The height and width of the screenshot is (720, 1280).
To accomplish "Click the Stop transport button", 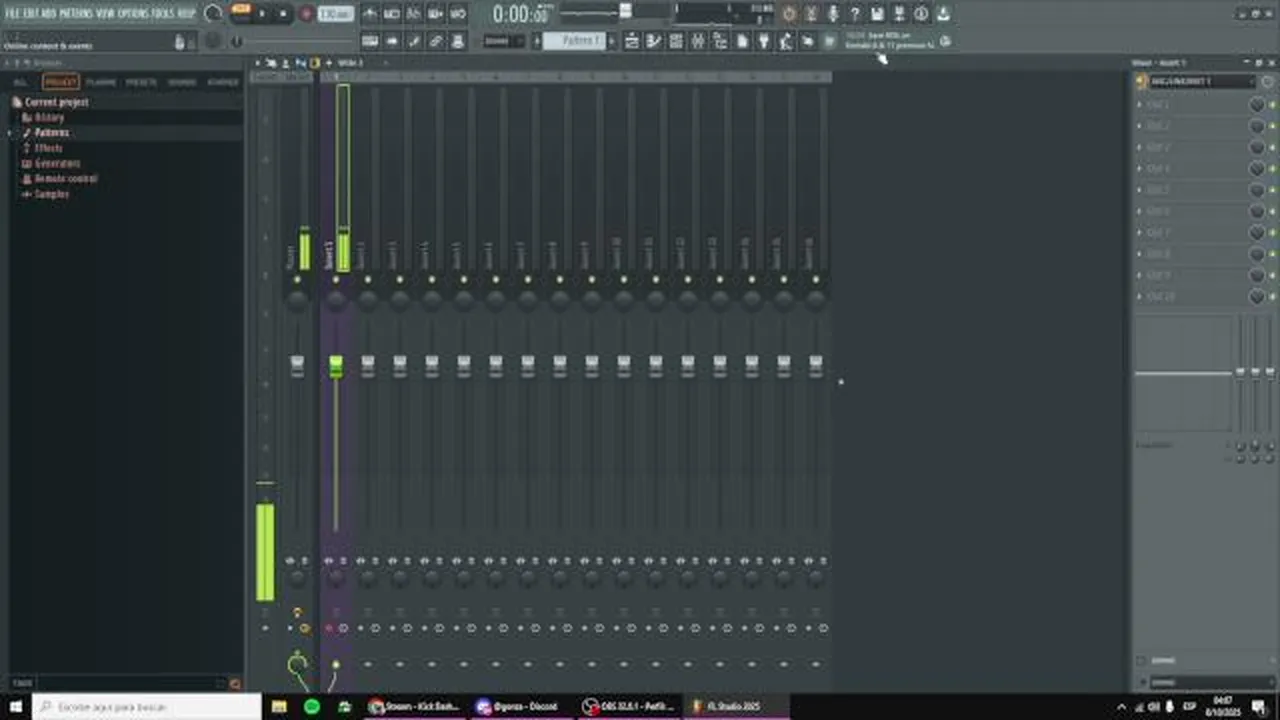I will coord(283,14).
